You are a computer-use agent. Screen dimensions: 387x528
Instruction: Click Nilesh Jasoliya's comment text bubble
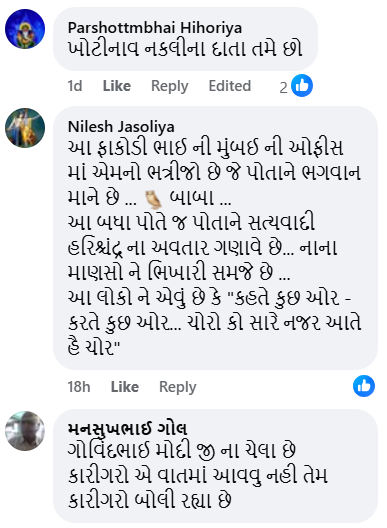coord(215,238)
